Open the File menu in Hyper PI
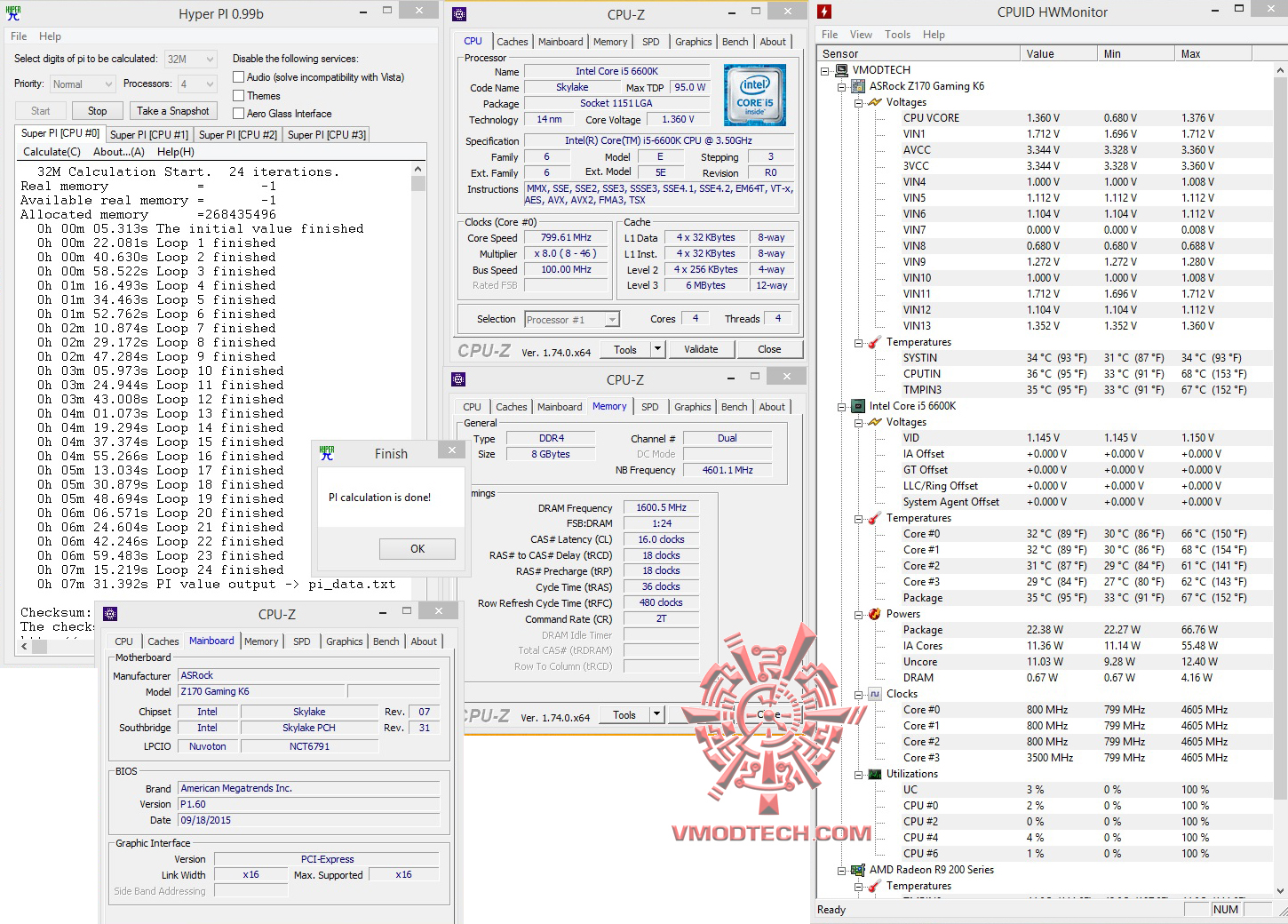This screenshot has width=1288, height=924. coord(19,36)
